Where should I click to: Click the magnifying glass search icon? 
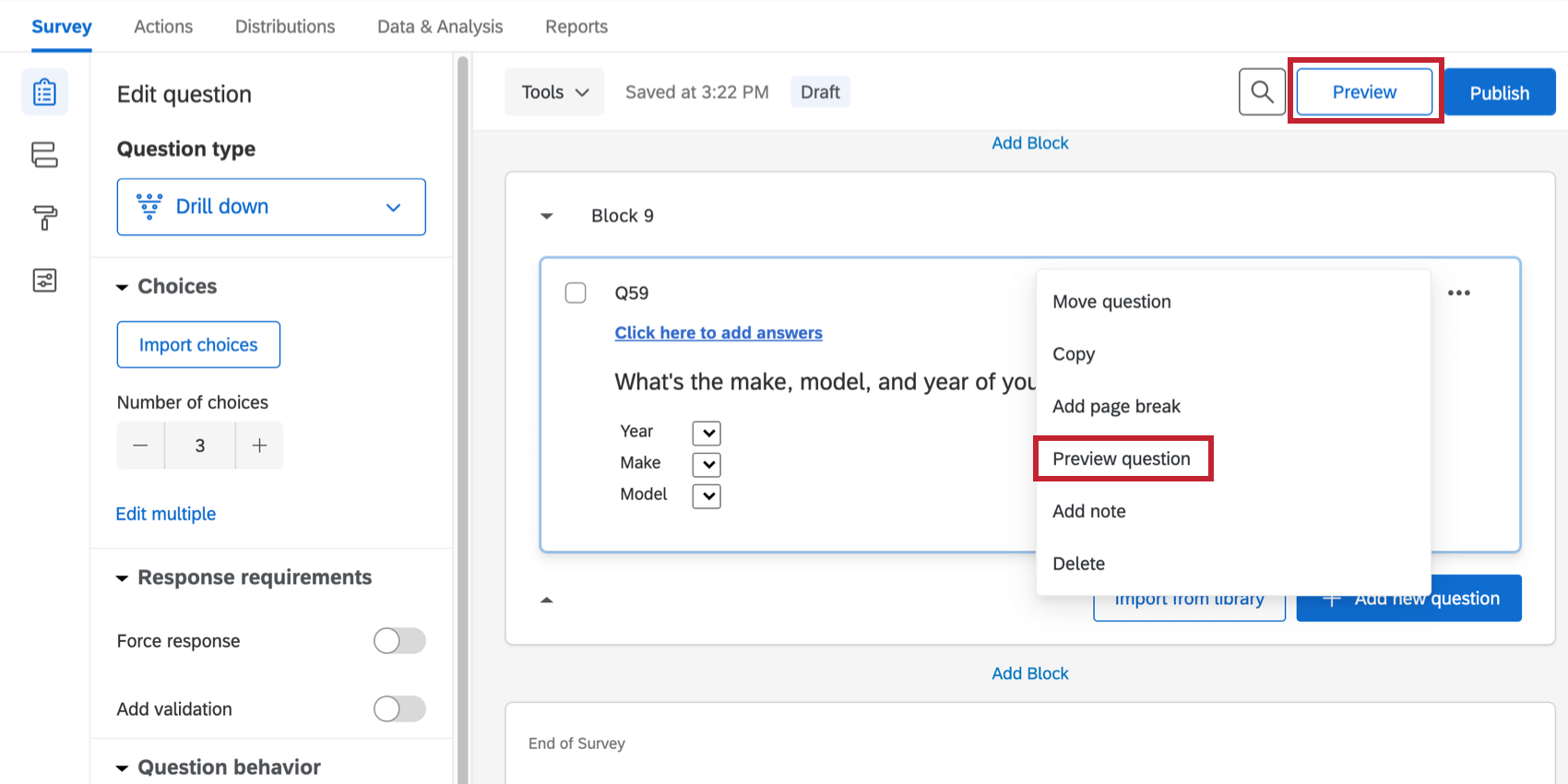(x=1262, y=92)
